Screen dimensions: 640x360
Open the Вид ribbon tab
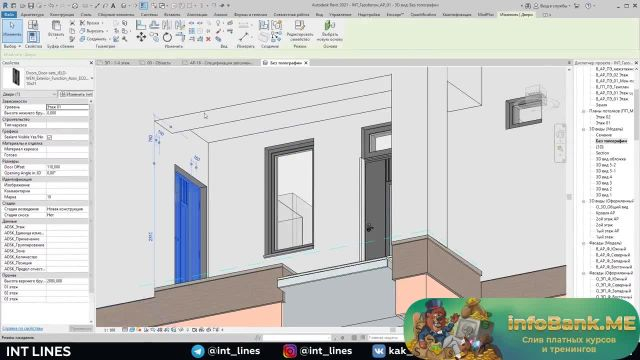point(319,15)
